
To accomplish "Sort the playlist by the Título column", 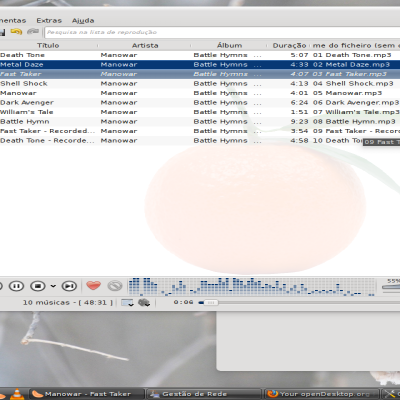I will 48,45.
